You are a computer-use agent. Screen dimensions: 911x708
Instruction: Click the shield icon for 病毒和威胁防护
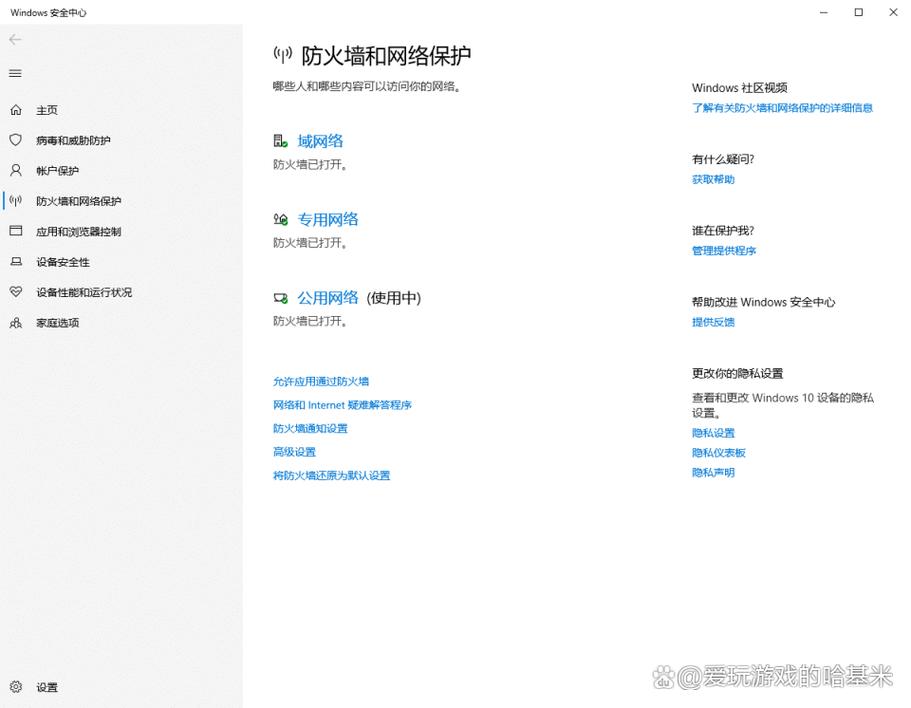tap(16, 140)
